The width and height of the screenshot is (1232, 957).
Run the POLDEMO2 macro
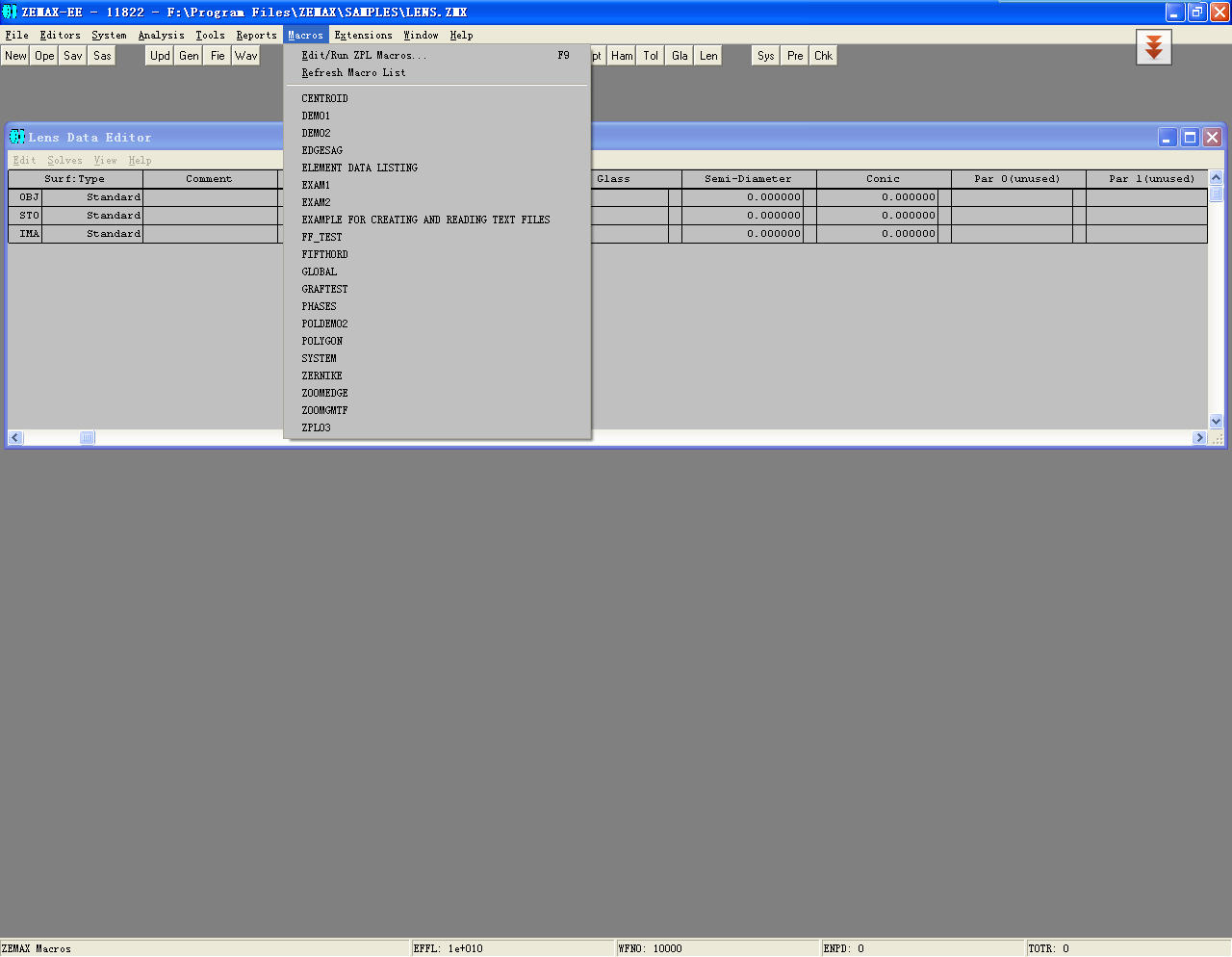pyautogui.click(x=437, y=323)
